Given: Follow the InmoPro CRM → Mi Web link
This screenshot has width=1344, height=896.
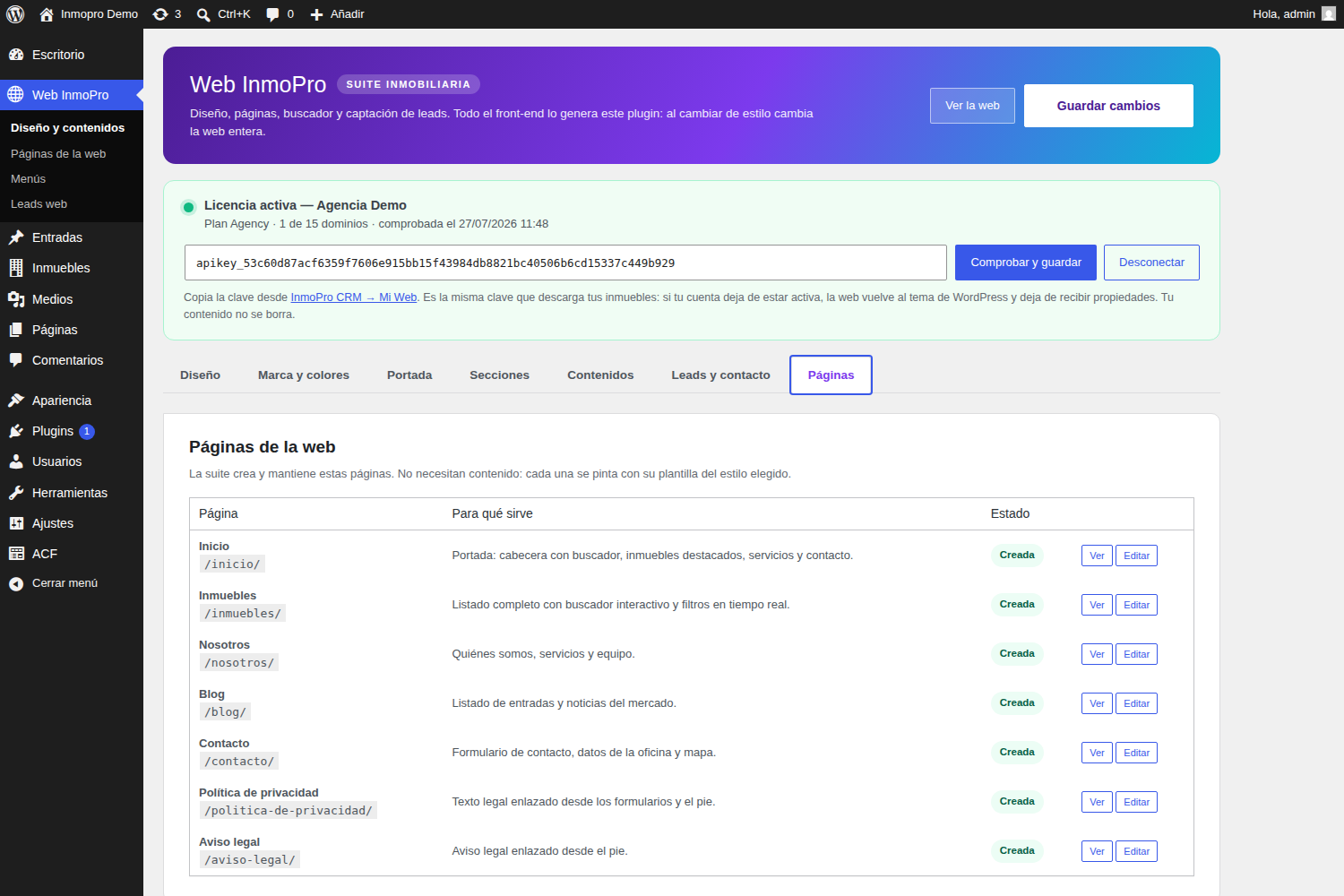Looking at the screenshot, I should click(x=354, y=297).
